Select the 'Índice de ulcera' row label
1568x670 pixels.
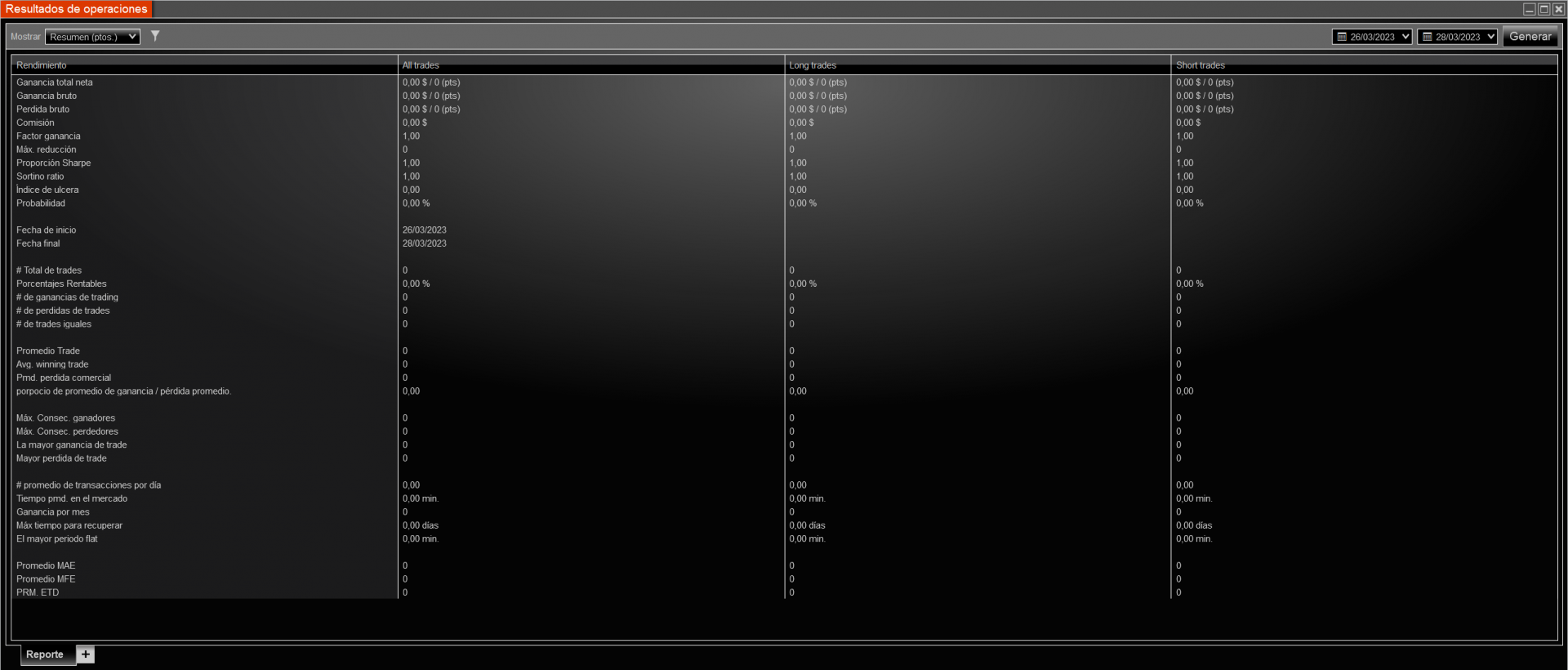[47, 190]
